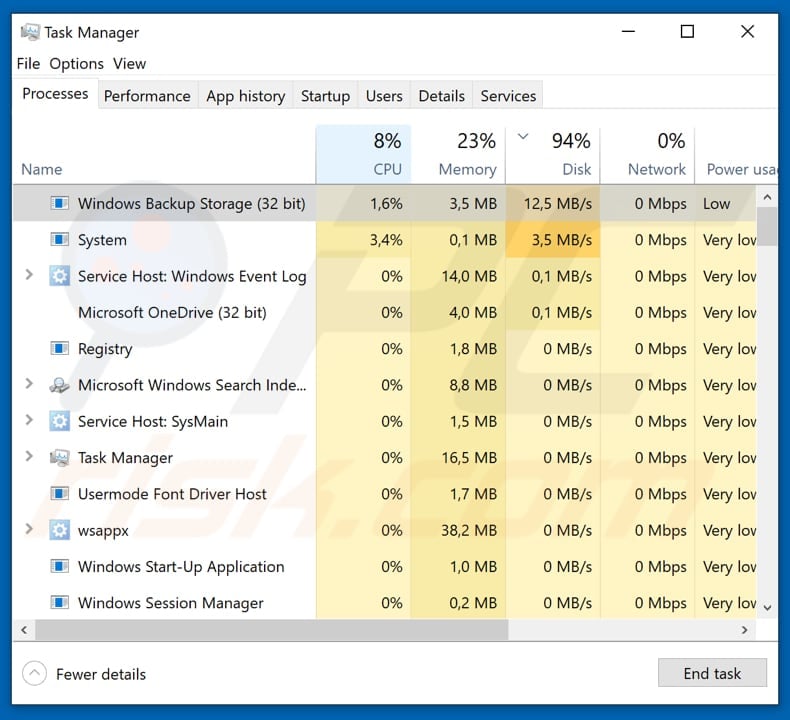
Task: Sort by the Name column header
Action: click(42, 169)
